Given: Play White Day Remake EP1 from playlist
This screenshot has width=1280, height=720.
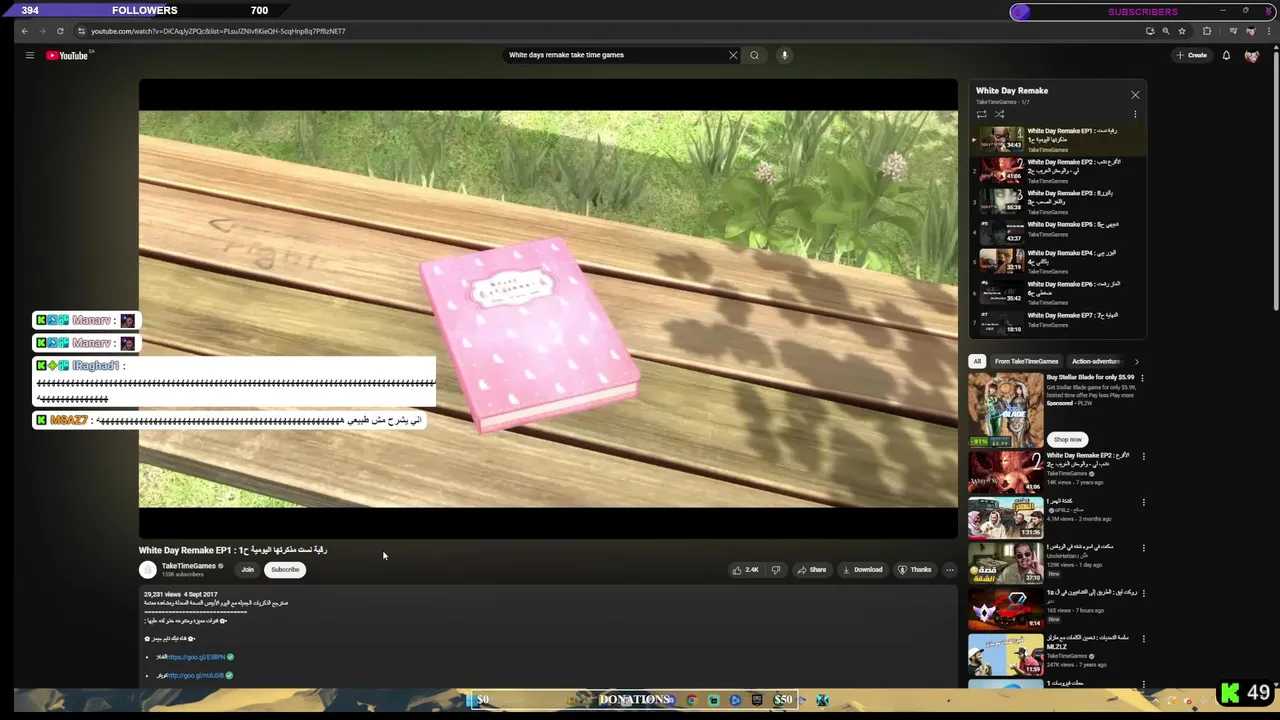Looking at the screenshot, I should [1058, 140].
